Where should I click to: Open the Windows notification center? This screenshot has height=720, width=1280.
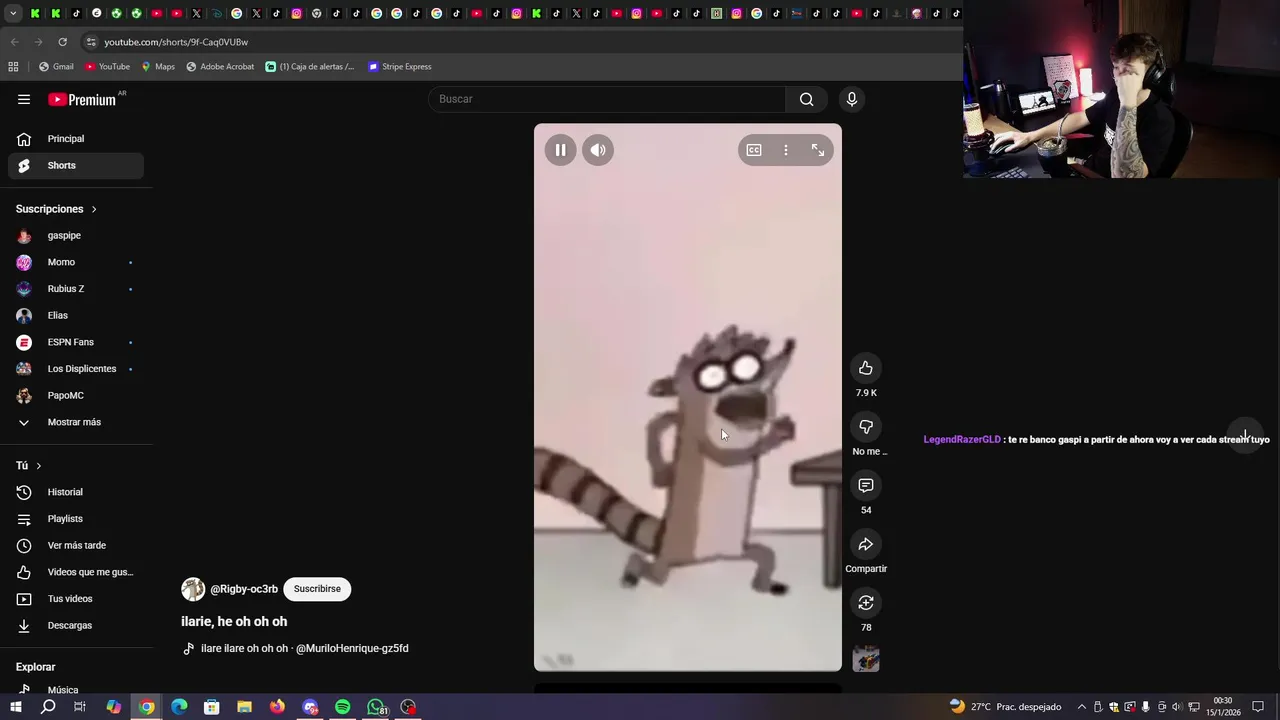click(x=1258, y=707)
